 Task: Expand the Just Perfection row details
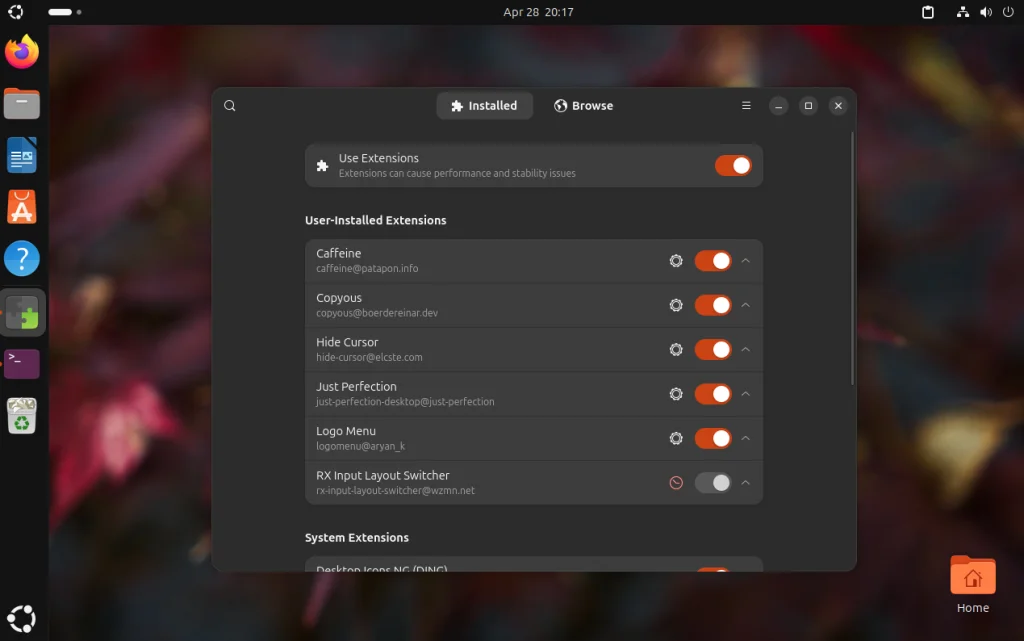(745, 394)
